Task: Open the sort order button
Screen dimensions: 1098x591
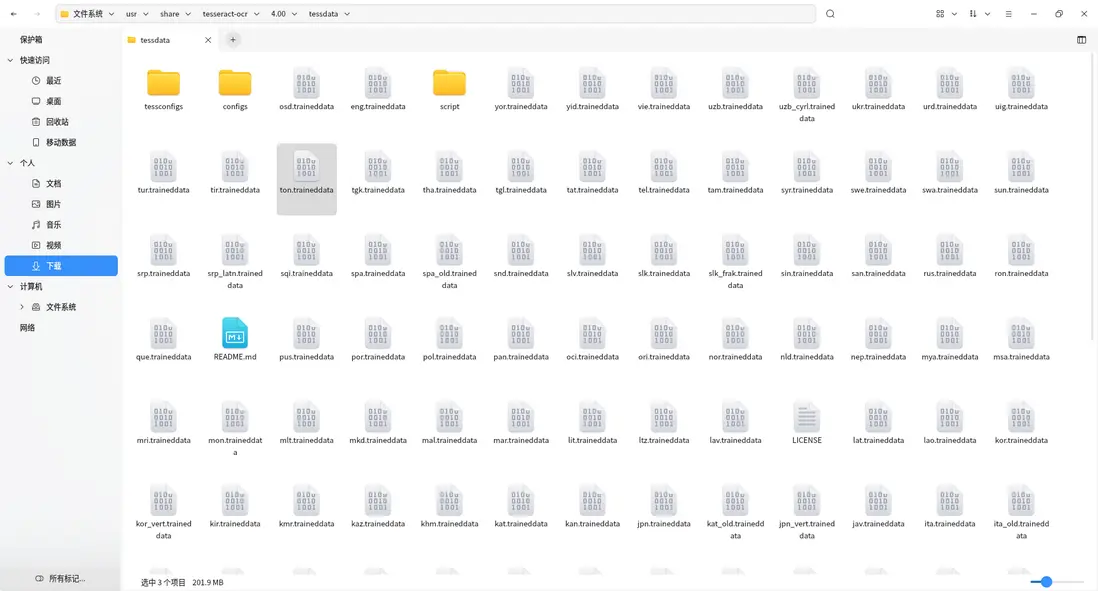Action: (x=973, y=13)
